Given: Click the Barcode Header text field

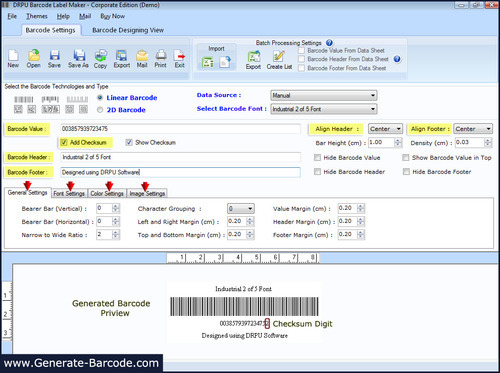Looking at the screenshot, I should tap(180, 157).
